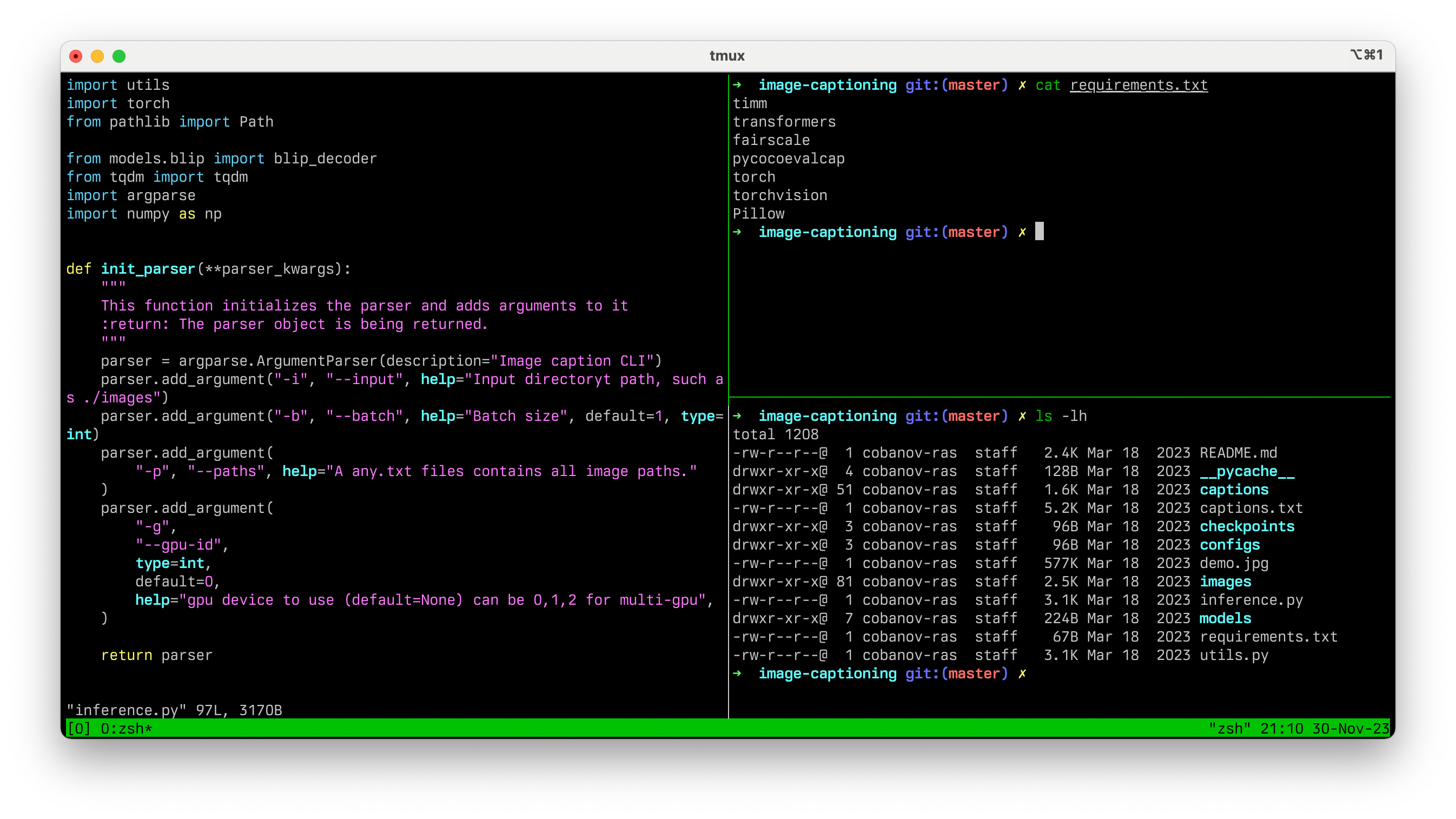This screenshot has width=1456, height=819.
Task: Click the captions.txt file name
Action: click(1251, 508)
